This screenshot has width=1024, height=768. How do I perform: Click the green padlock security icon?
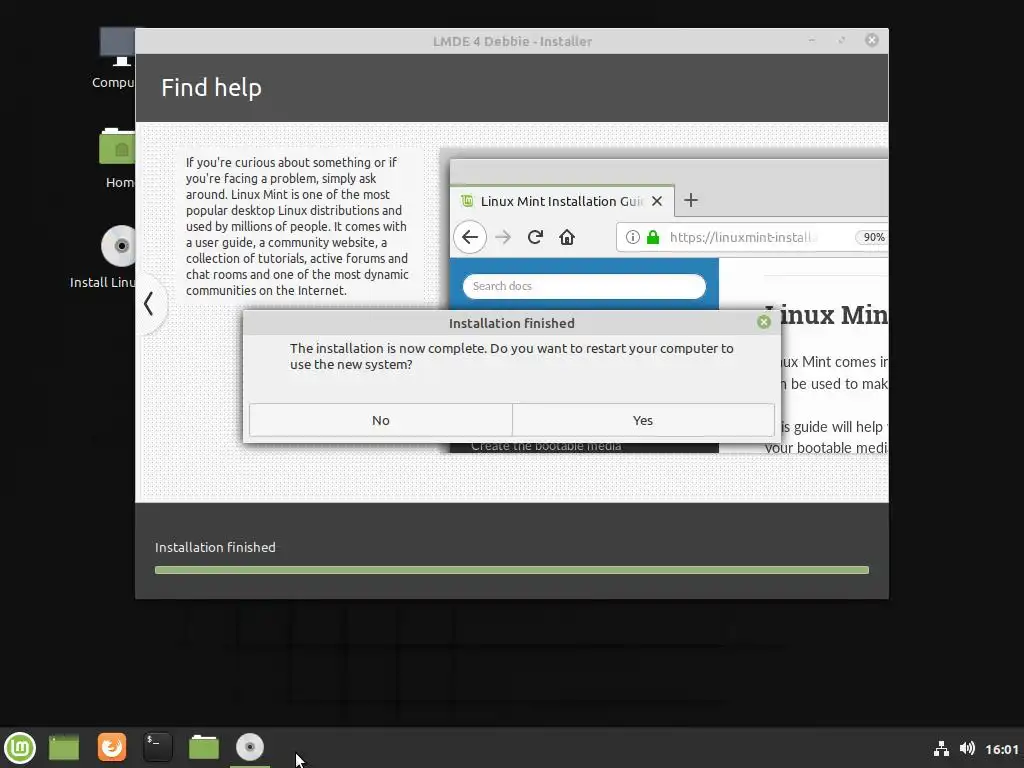(x=652, y=237)
